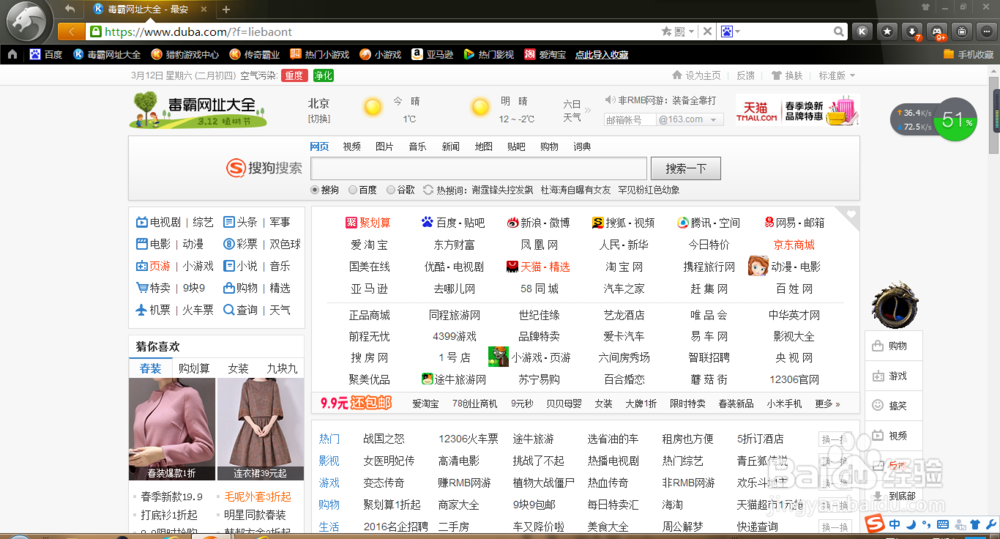Click the page vertical scrollbar thumb
Image resolution: width=1000 pixels, height=539 pixels.
pos(994,115)
